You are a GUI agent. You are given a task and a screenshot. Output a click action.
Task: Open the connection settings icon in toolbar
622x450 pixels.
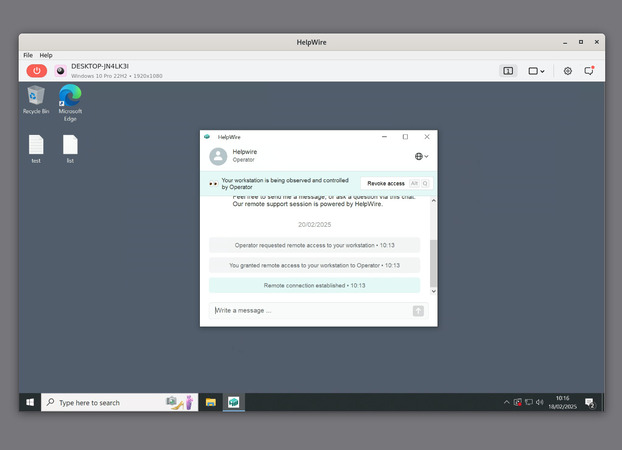(568, 71)
